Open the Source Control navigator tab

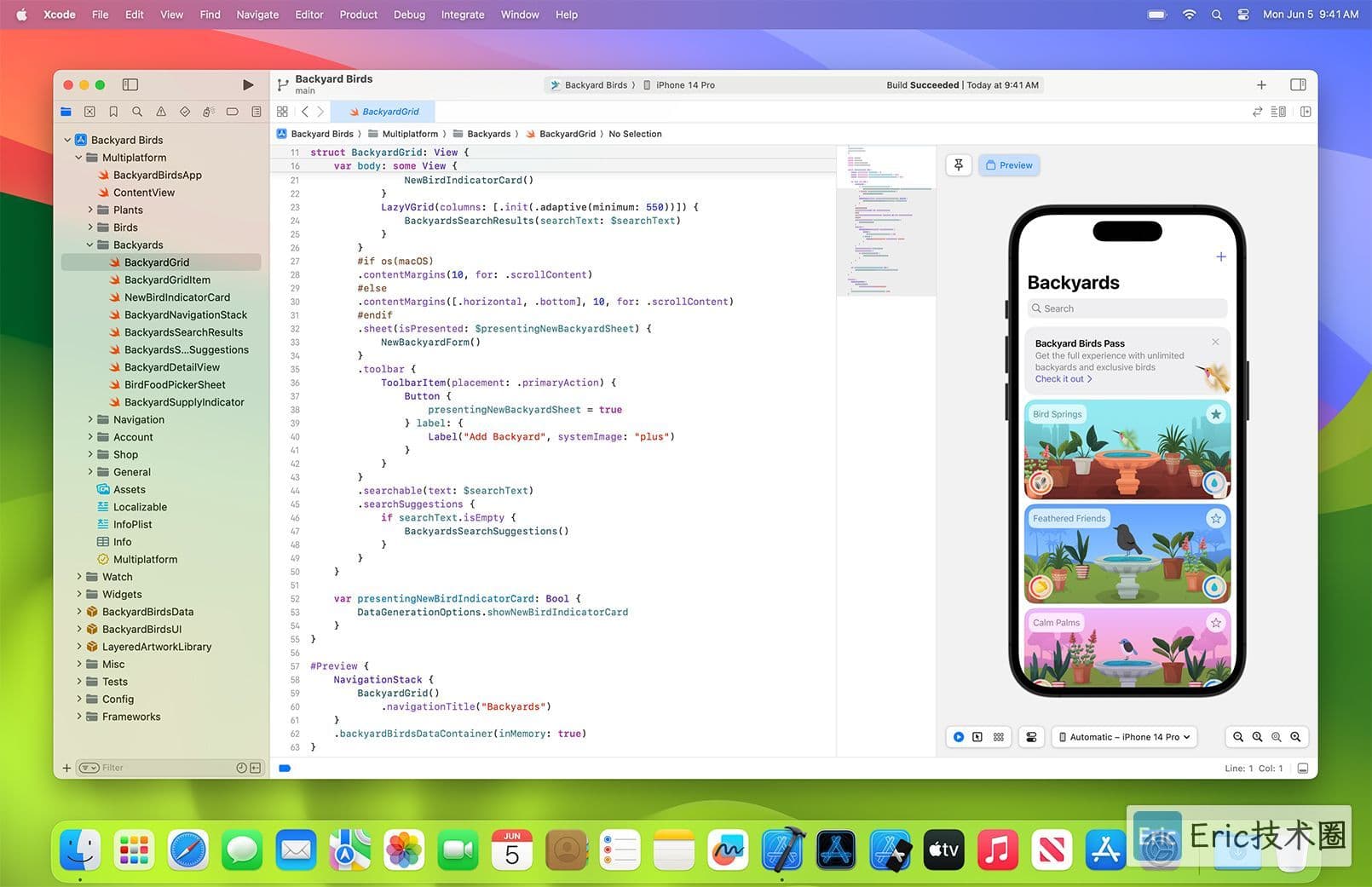pyautogui.click(x=89, y=112)
